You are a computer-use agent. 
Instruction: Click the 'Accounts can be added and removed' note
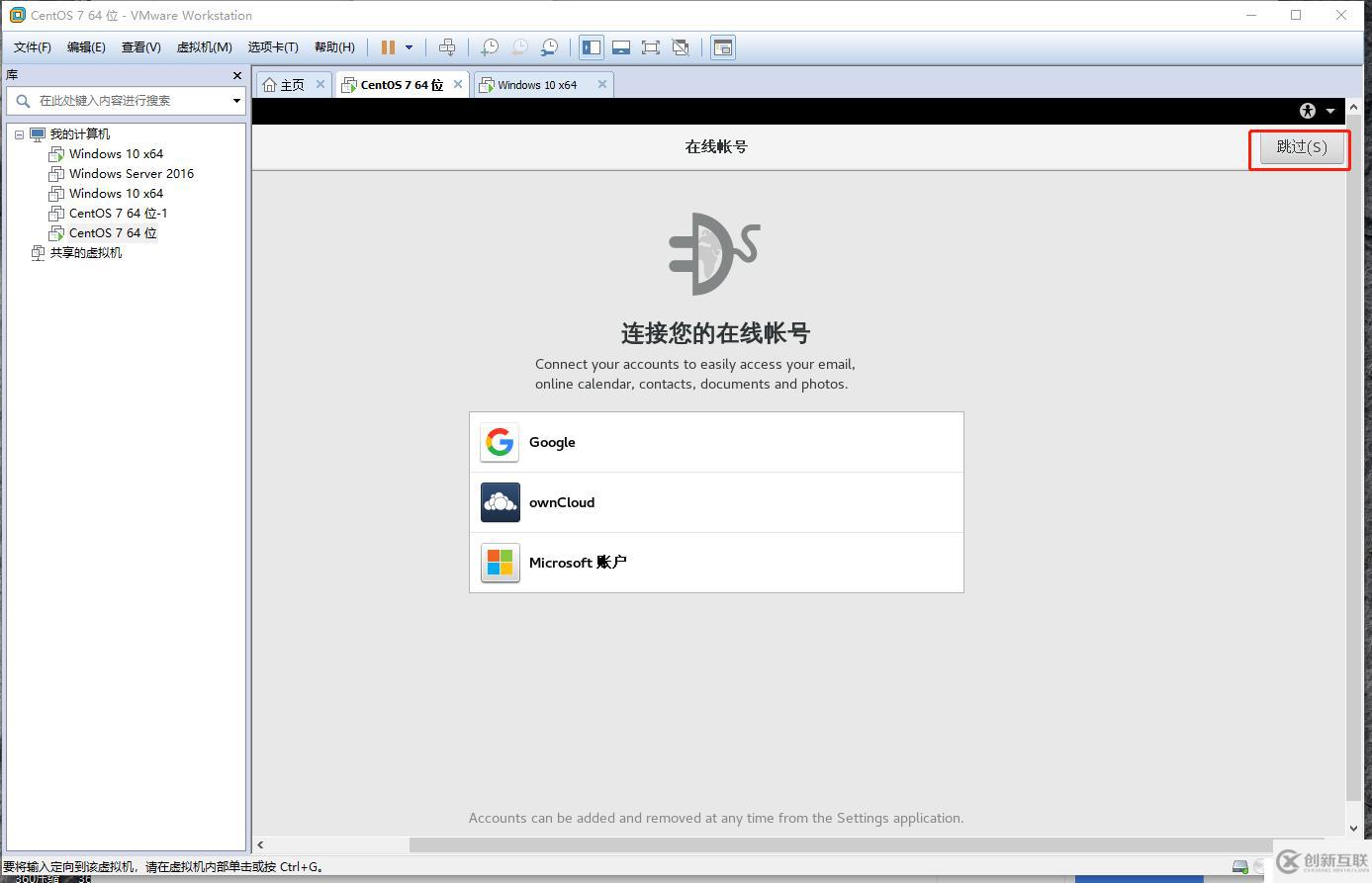[716, 818]
